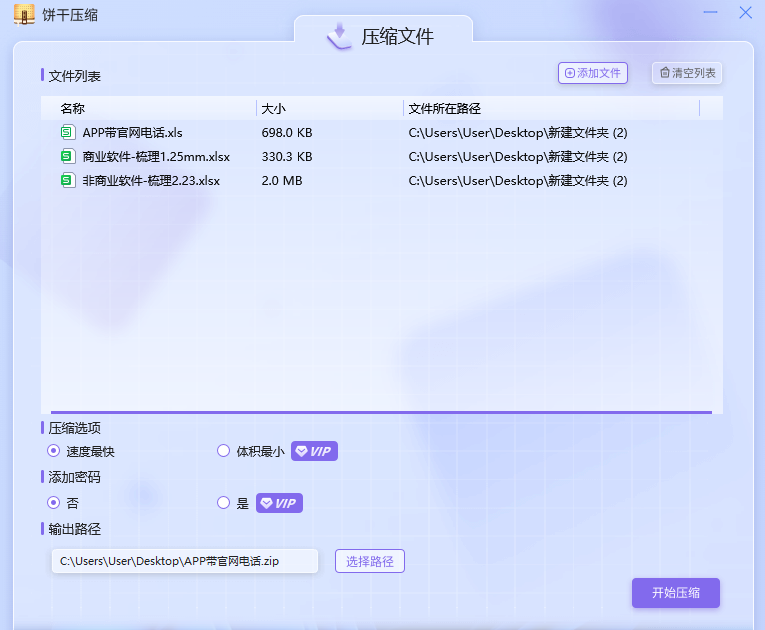The height and width of the screenshot is (630, 765).
Task: Click the output path input field
Action: point(184,561)
